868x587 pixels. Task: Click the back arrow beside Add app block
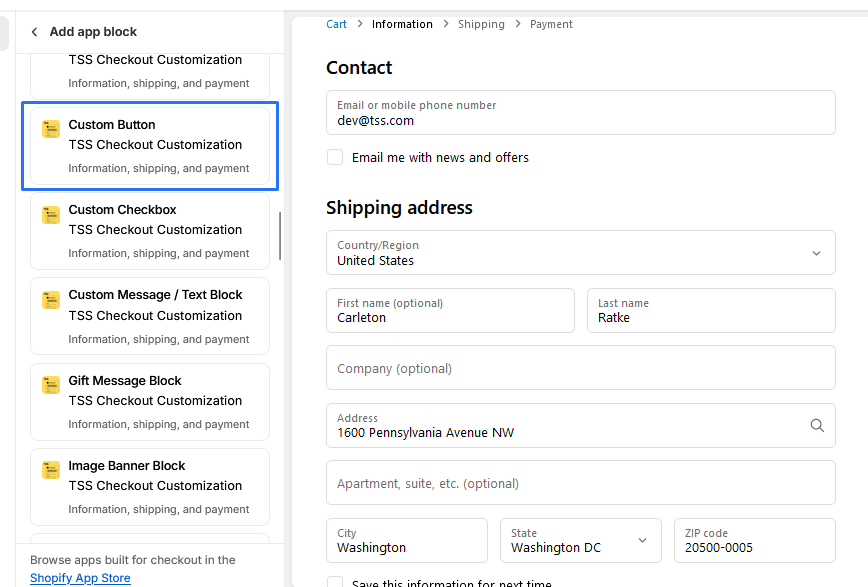click(35, 32)
